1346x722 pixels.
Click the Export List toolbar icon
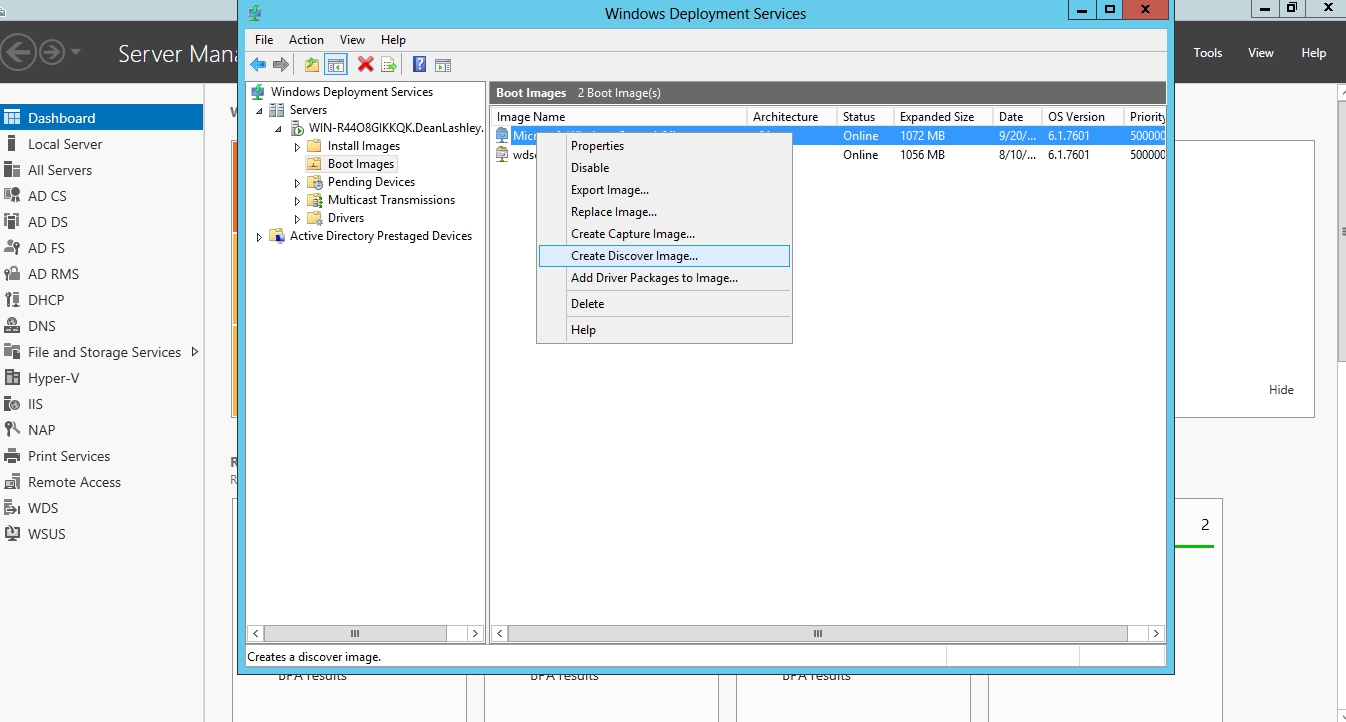(389, 65)
